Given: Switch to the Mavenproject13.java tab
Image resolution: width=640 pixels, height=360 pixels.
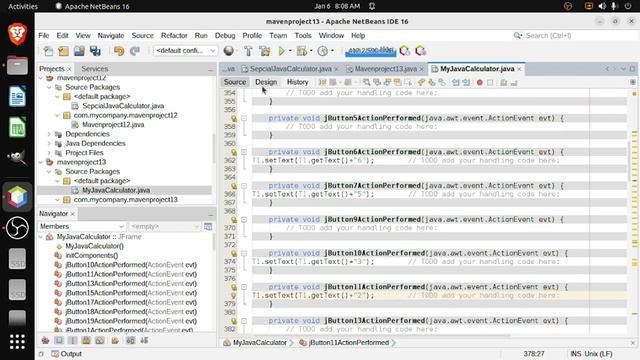Looking at the screenshot, I should 386,69.
